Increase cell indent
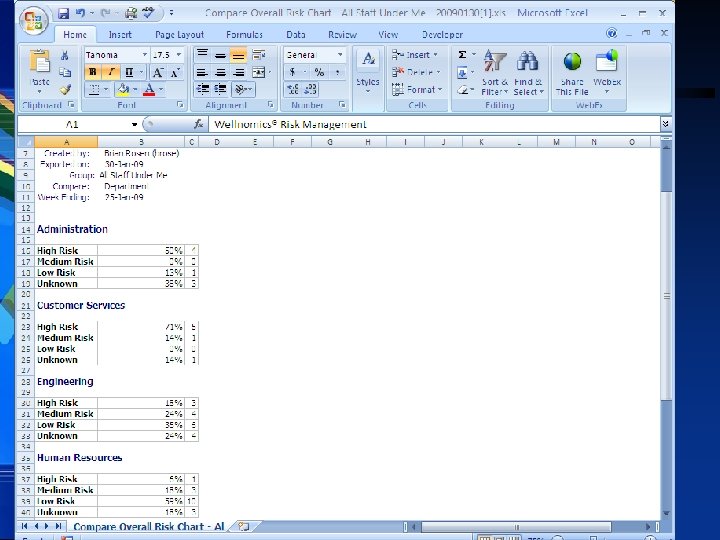 [220, 89]
